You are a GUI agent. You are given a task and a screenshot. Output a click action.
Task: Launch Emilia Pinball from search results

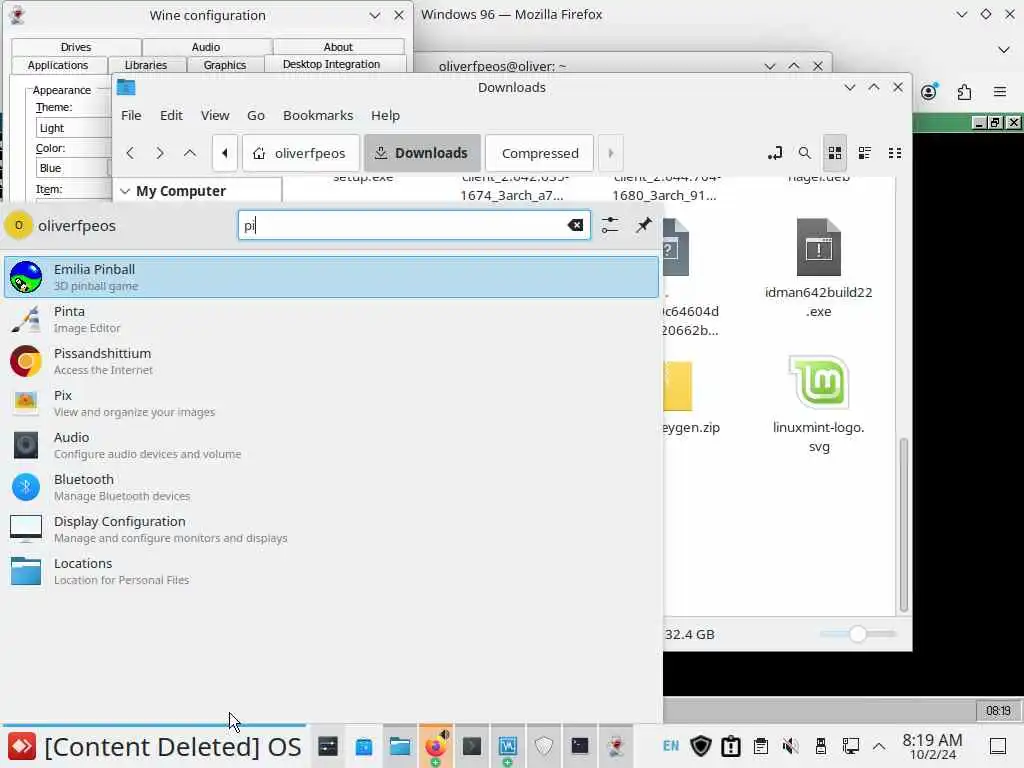pos(331,277)
